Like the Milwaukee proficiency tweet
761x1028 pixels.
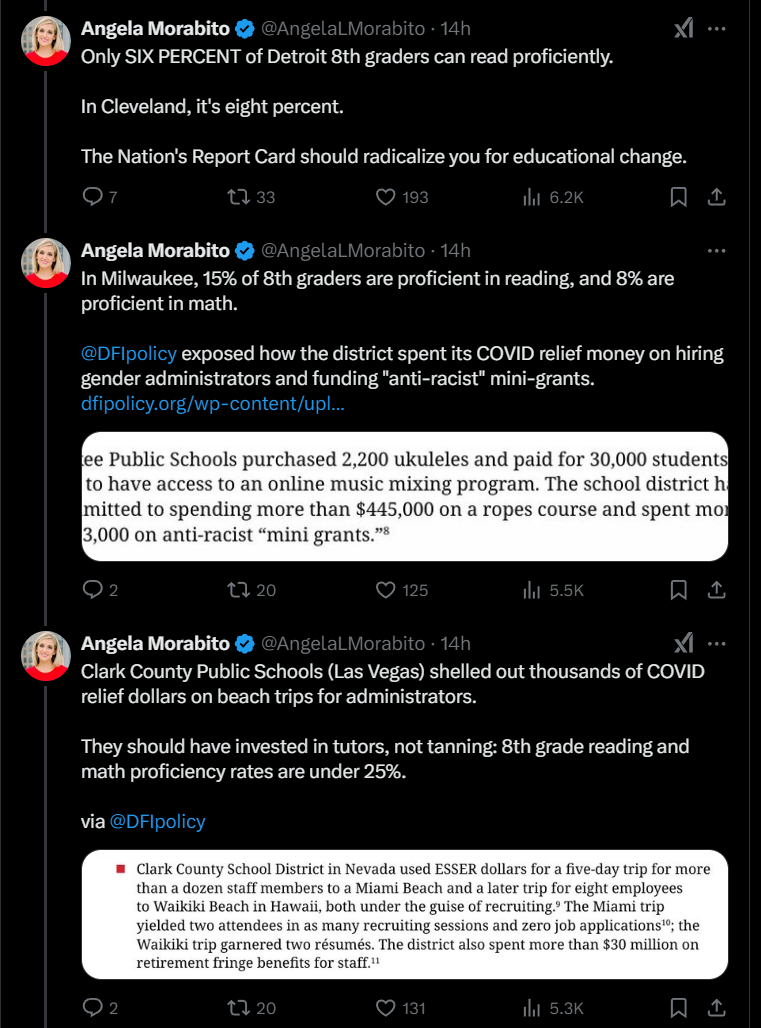386,590
